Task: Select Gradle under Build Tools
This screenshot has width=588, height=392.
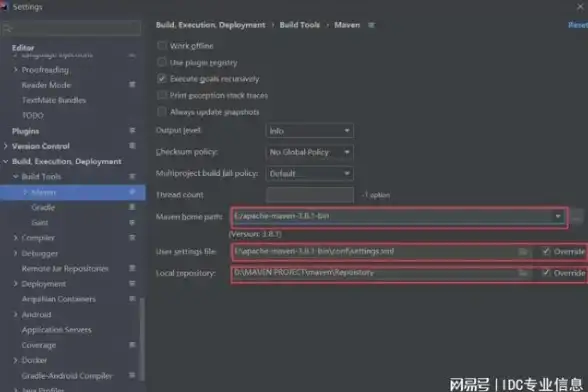Action: [x=43, y=207]
